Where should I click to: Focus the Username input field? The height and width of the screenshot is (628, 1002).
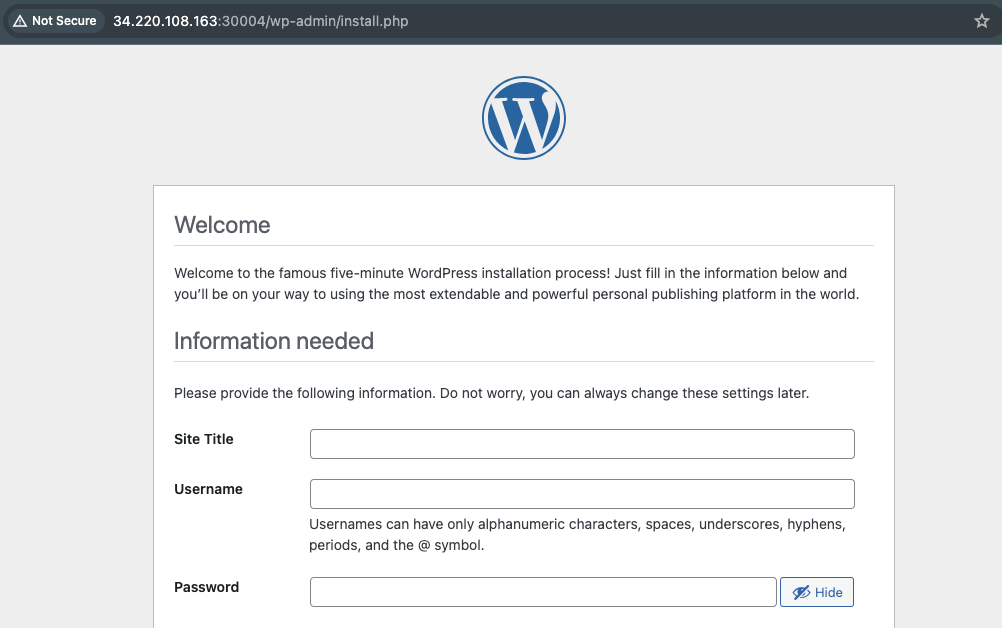[582, 493]
